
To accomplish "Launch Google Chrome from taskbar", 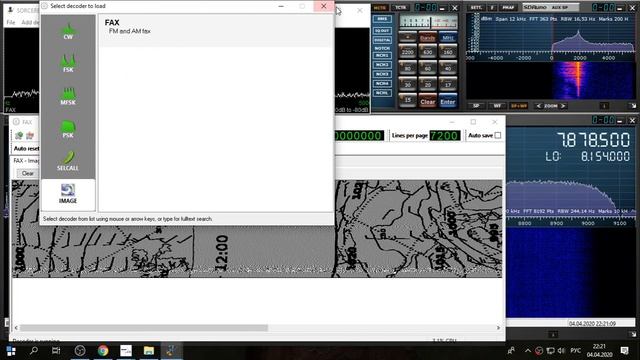I will coord(103,351).
